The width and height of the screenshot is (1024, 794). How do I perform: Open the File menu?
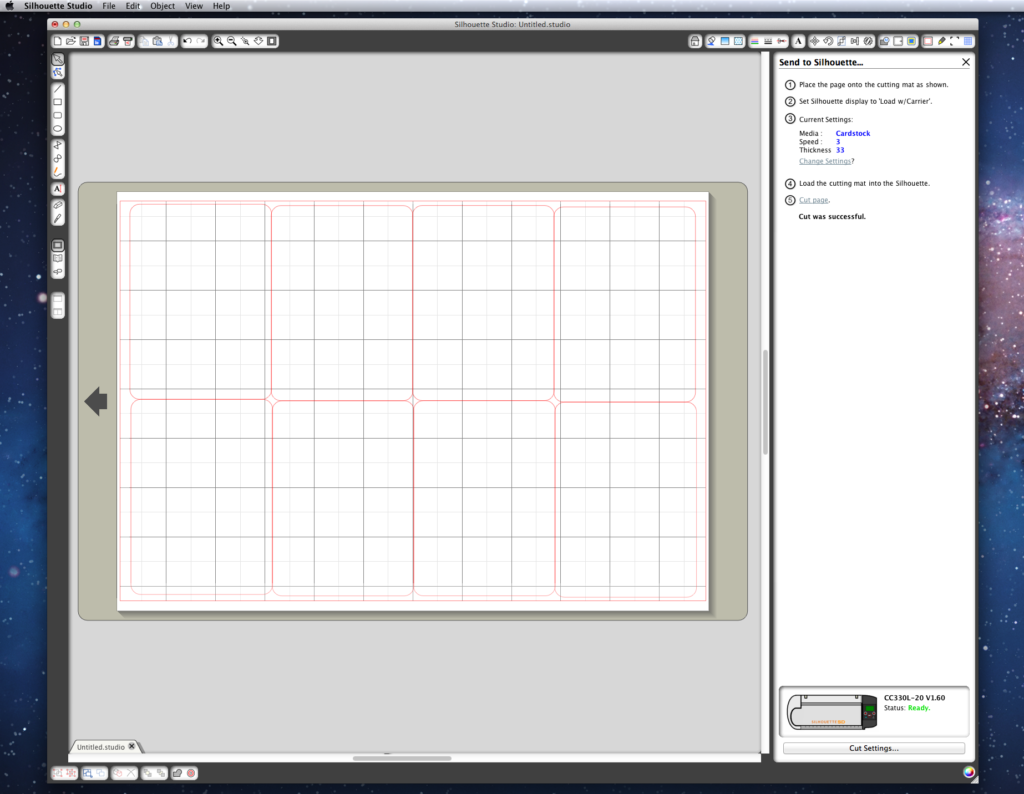[x=108, y=6]
